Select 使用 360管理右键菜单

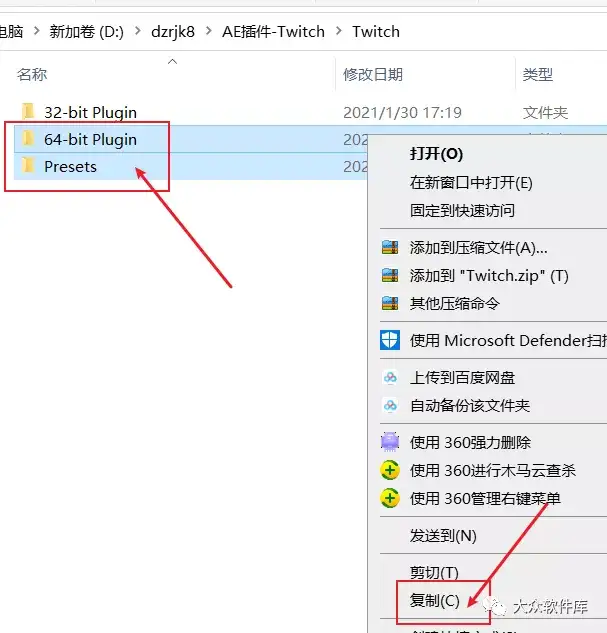[485, 499]
